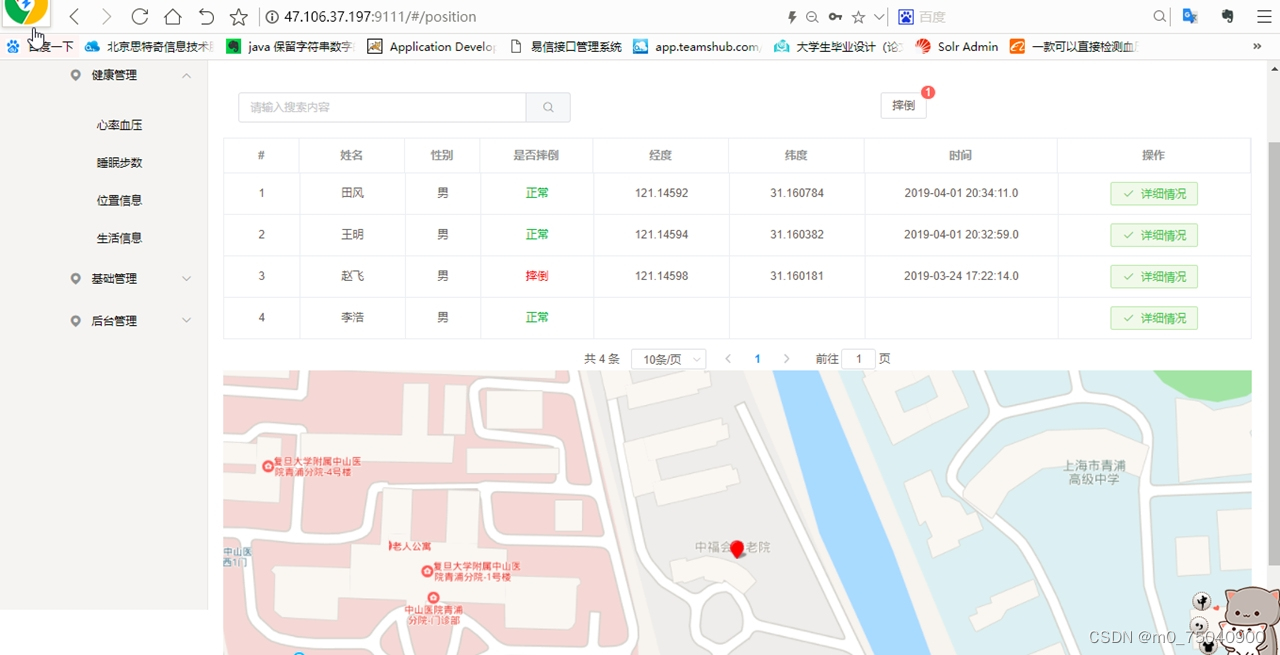Screen dimensions: 1280x655
Task: Click the 健康管理 location pin icon
Action: coord(76,75)
